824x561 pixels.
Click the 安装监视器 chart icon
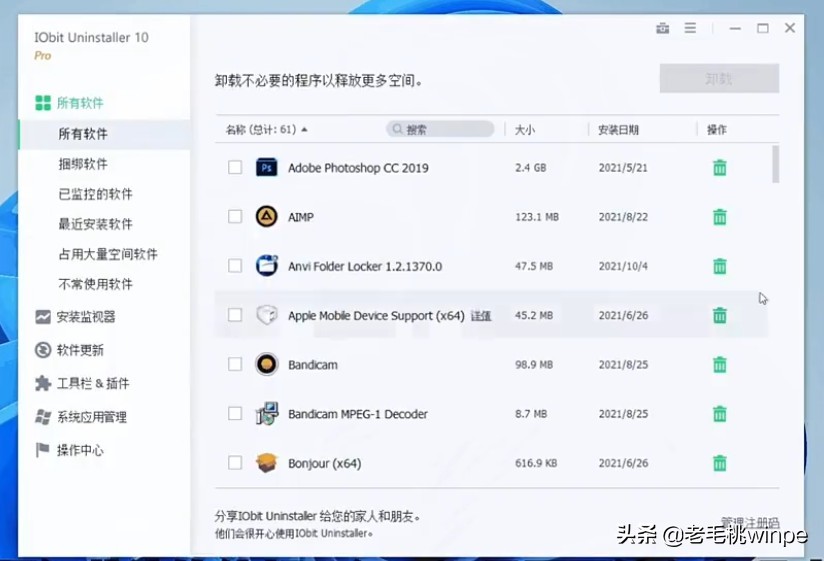coord(43,317)
